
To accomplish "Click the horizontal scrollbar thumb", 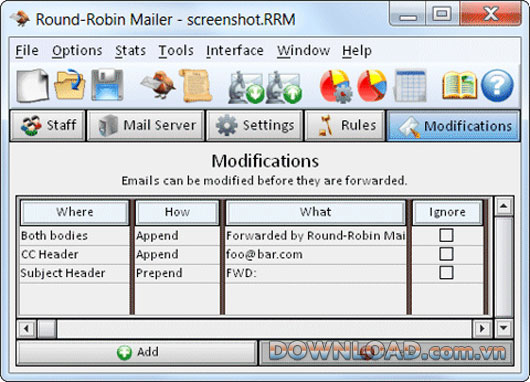I will tap(47, 328).
